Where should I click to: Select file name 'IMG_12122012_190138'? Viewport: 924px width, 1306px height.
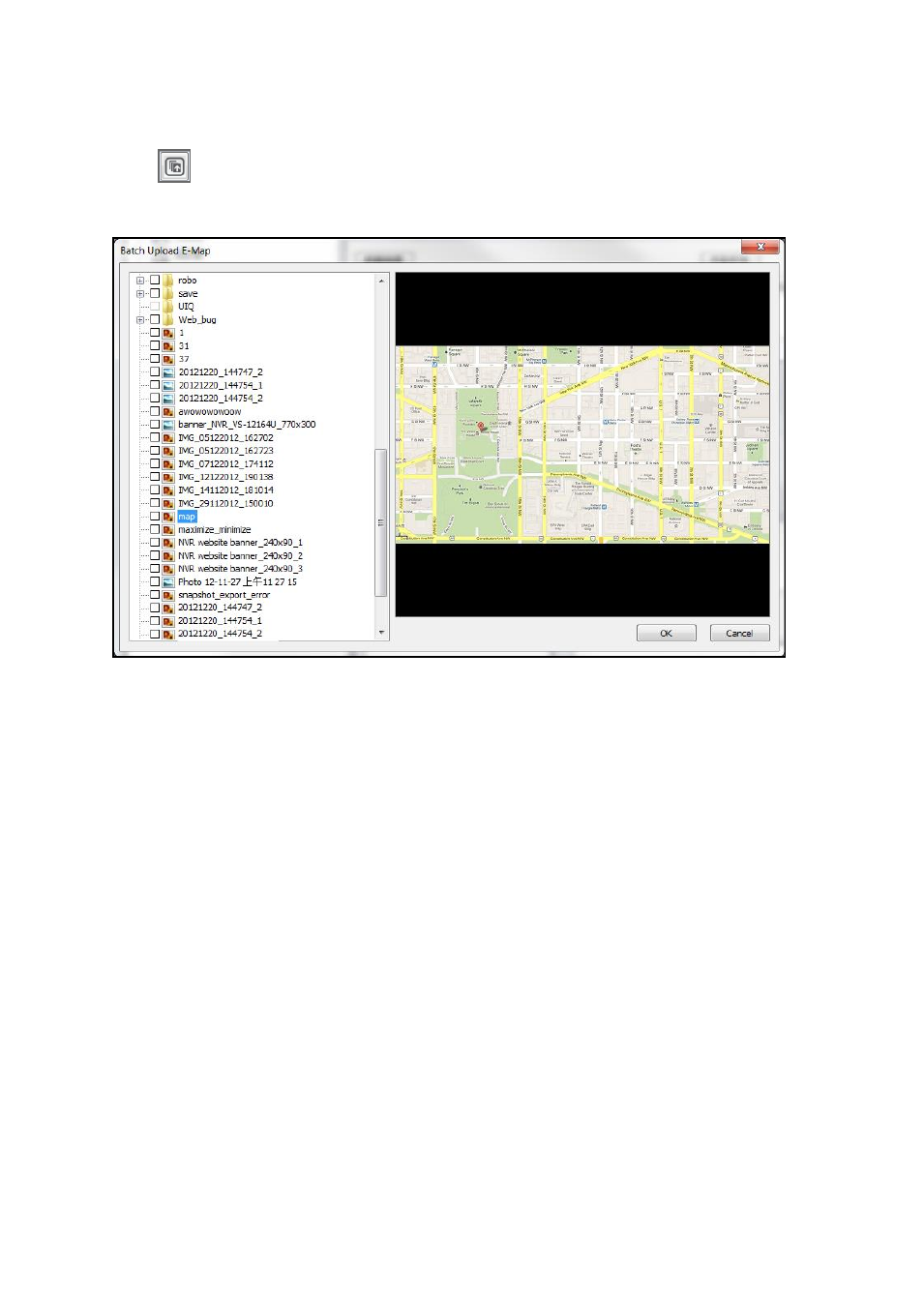(x=225, y=477)
